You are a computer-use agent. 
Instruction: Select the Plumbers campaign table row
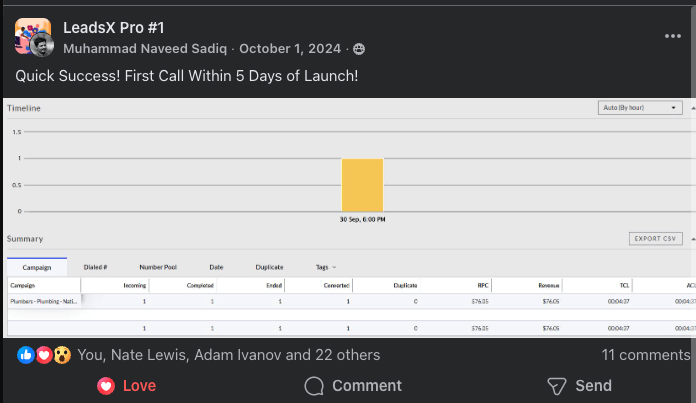click(45, 300)
